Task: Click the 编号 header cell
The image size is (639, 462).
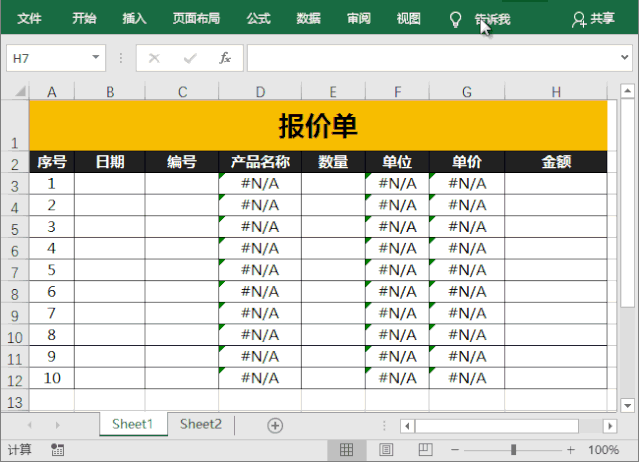Action: [182, 162]
